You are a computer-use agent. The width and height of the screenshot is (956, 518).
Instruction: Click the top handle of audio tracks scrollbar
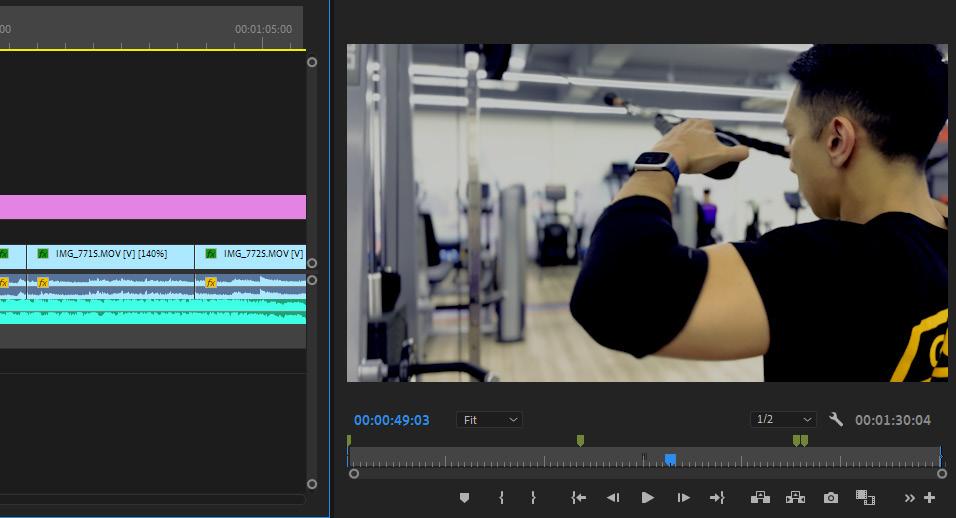pyautogui.click(x=312, y=280)
